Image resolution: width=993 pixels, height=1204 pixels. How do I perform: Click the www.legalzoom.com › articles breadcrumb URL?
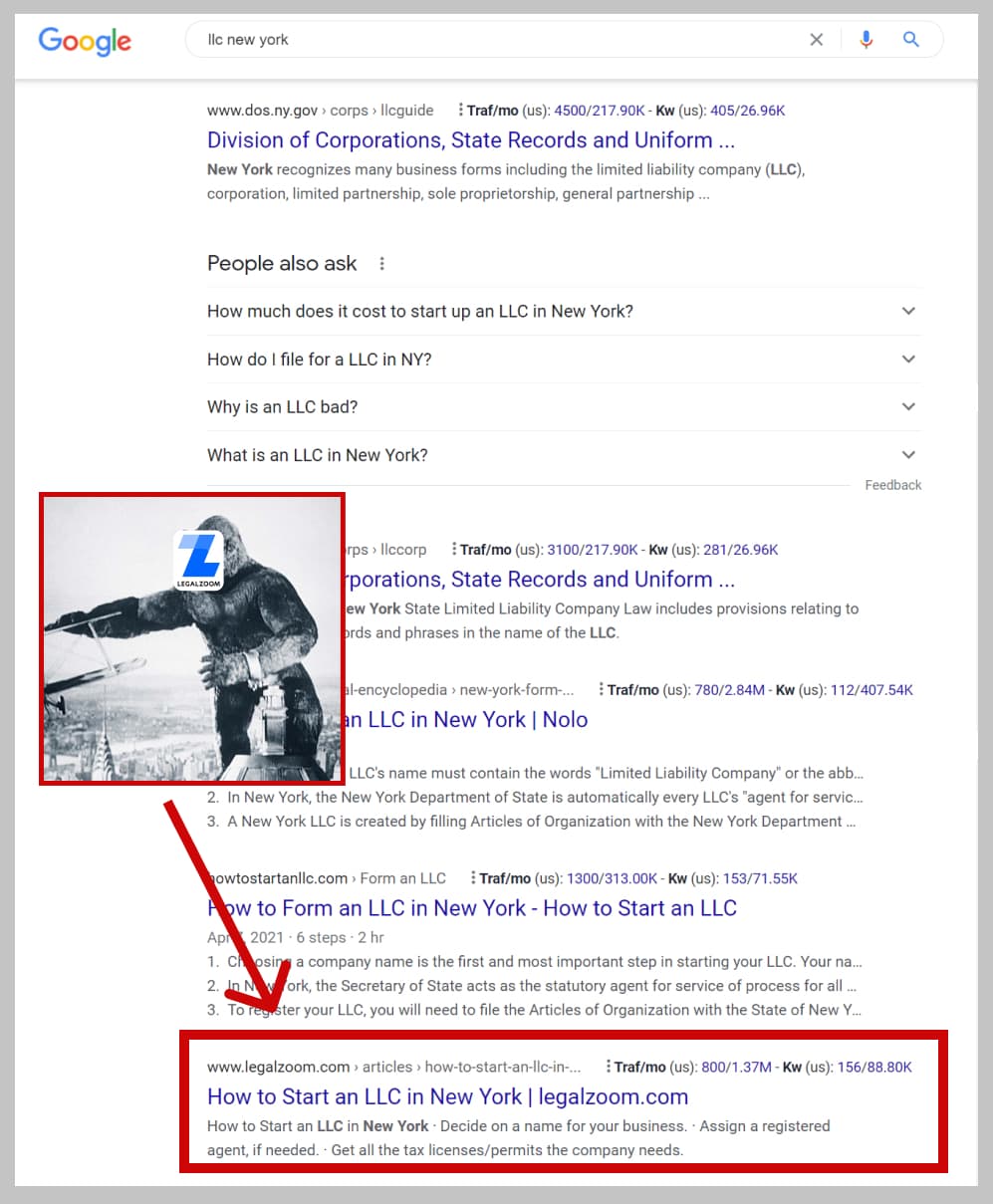(394, 1068)
